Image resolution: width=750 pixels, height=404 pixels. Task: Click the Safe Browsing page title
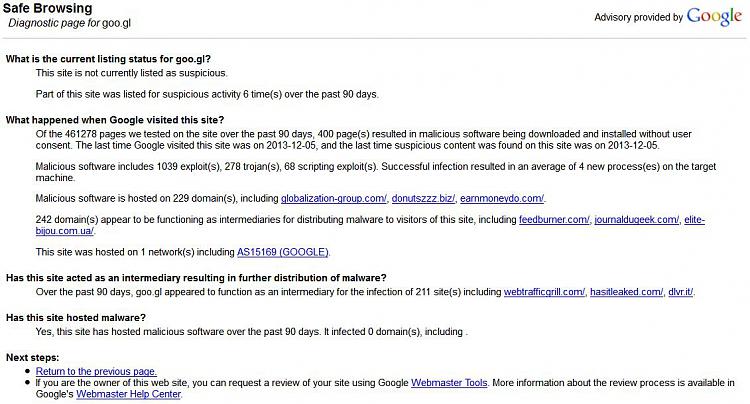[48, 9]
